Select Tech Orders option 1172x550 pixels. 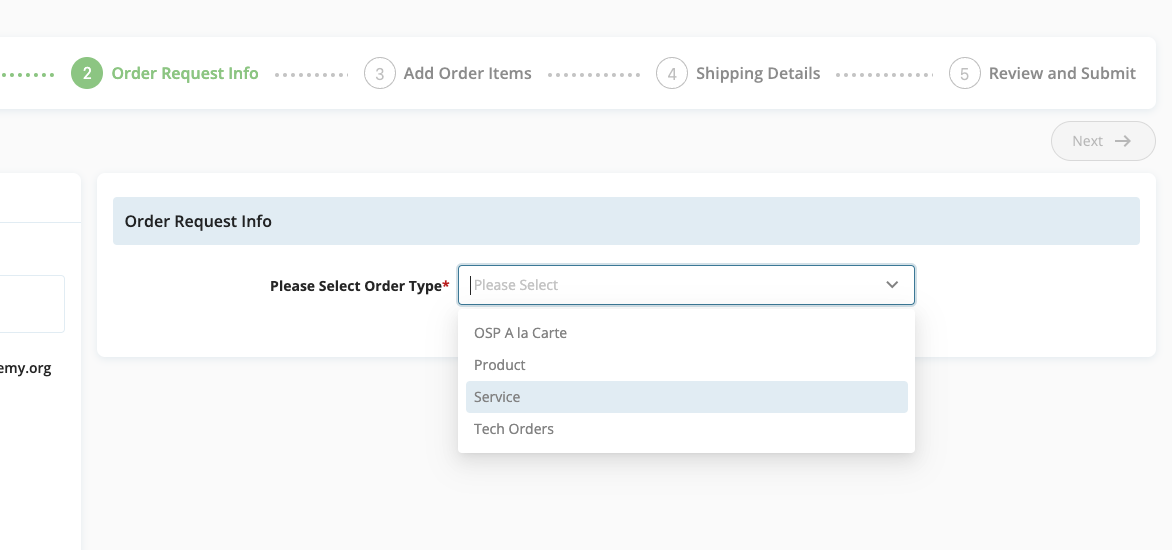686,429
